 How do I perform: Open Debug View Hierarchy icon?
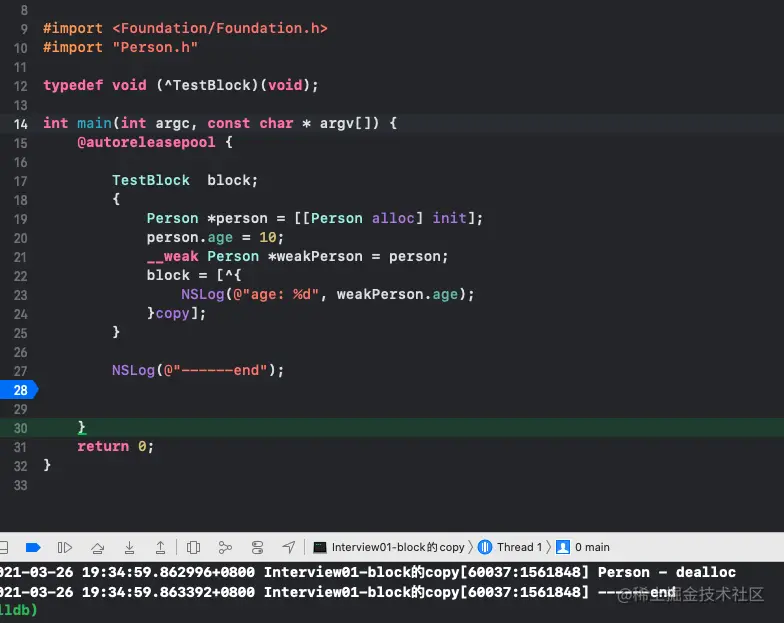click(x=193, y=548)
